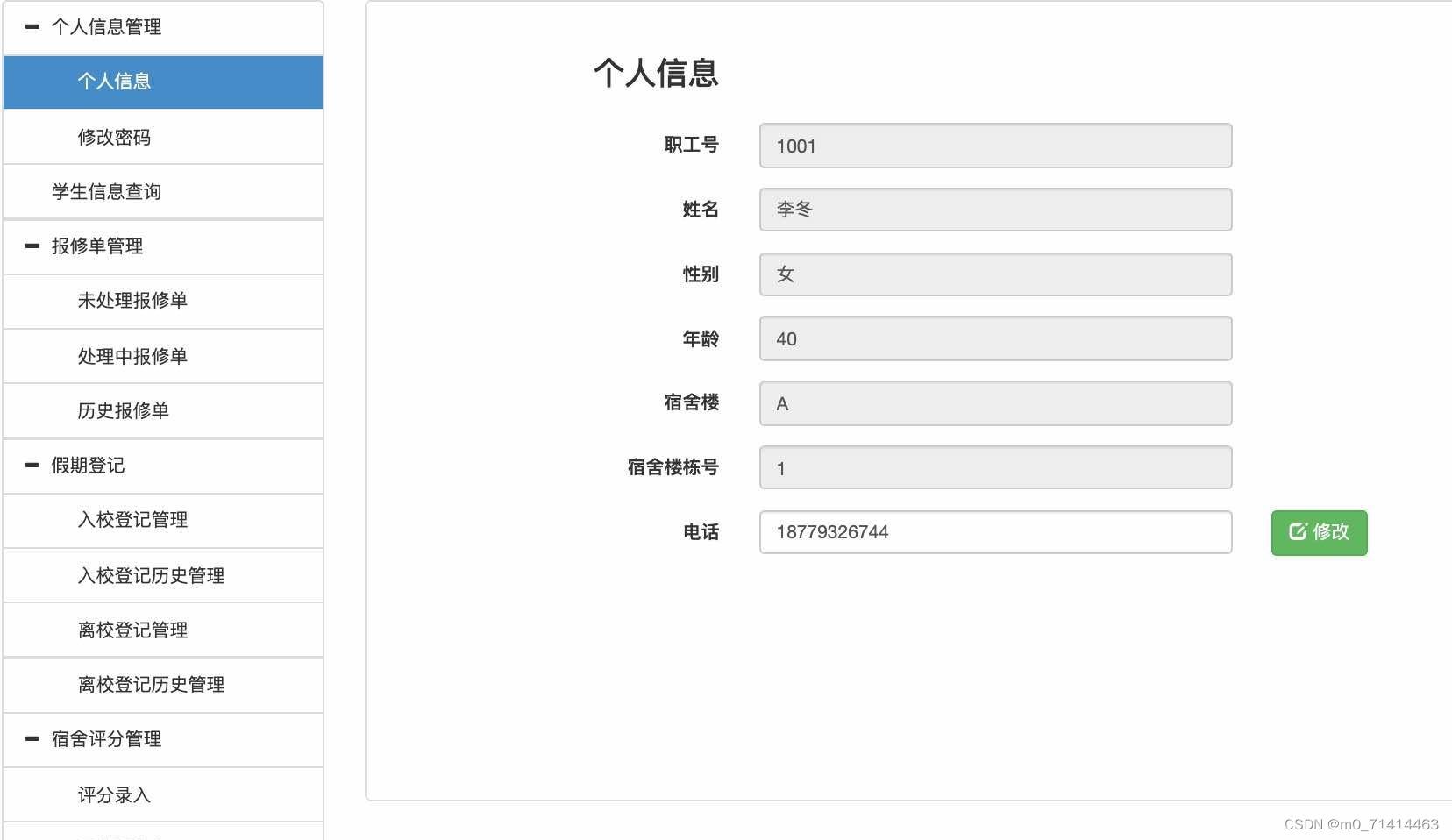Image resolution: width=1452 pixels, height=840 pixels.
Task: Open 入校登记管理 page
Action: tap(163, 521)
